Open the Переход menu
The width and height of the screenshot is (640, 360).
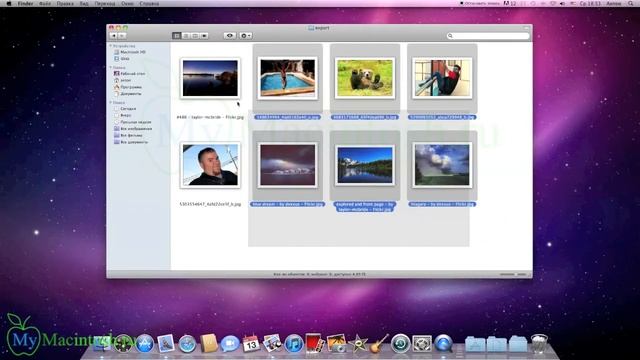pos(105,3)
